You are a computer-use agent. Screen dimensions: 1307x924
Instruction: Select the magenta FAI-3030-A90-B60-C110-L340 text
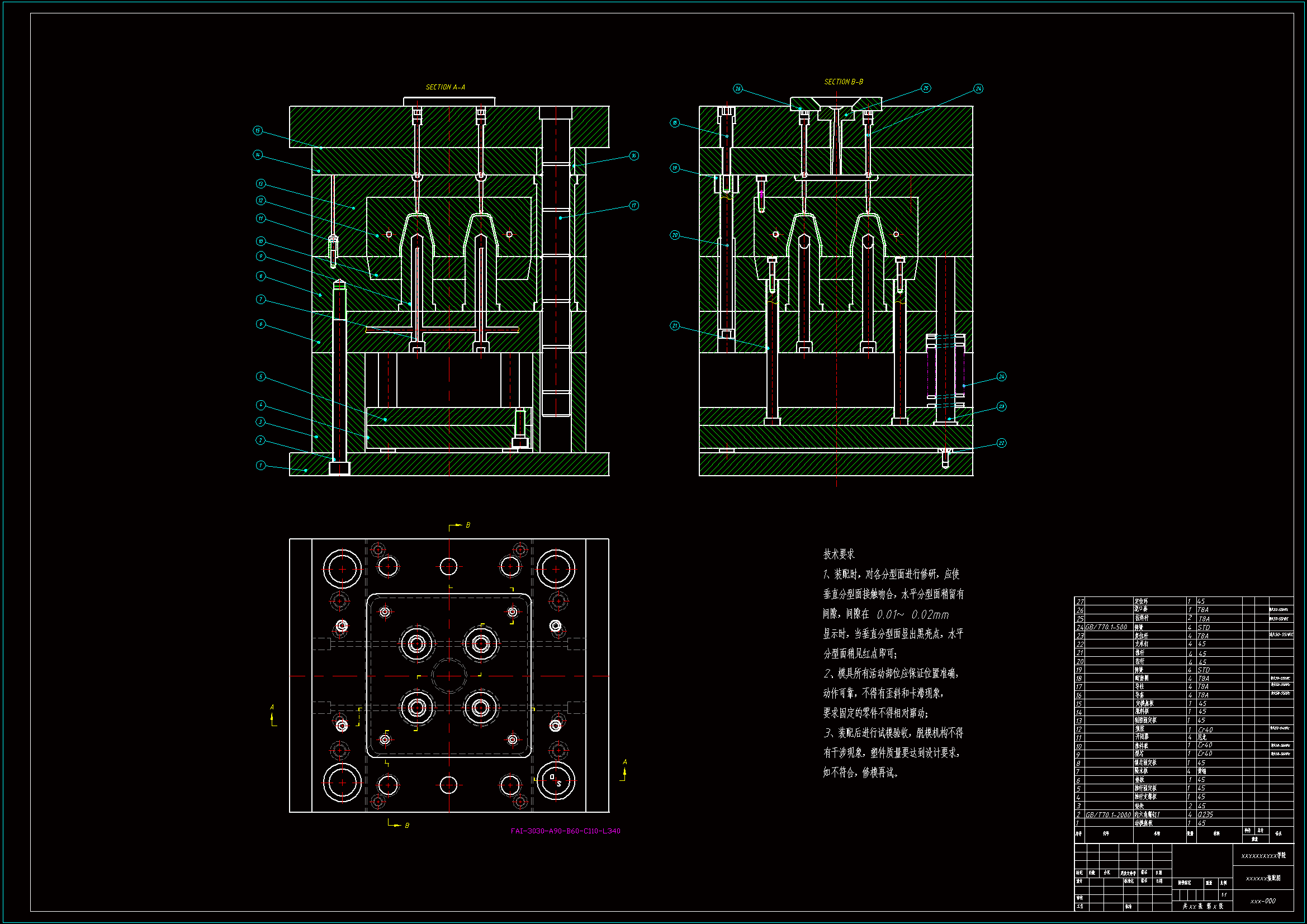click(x=565, y=831)
